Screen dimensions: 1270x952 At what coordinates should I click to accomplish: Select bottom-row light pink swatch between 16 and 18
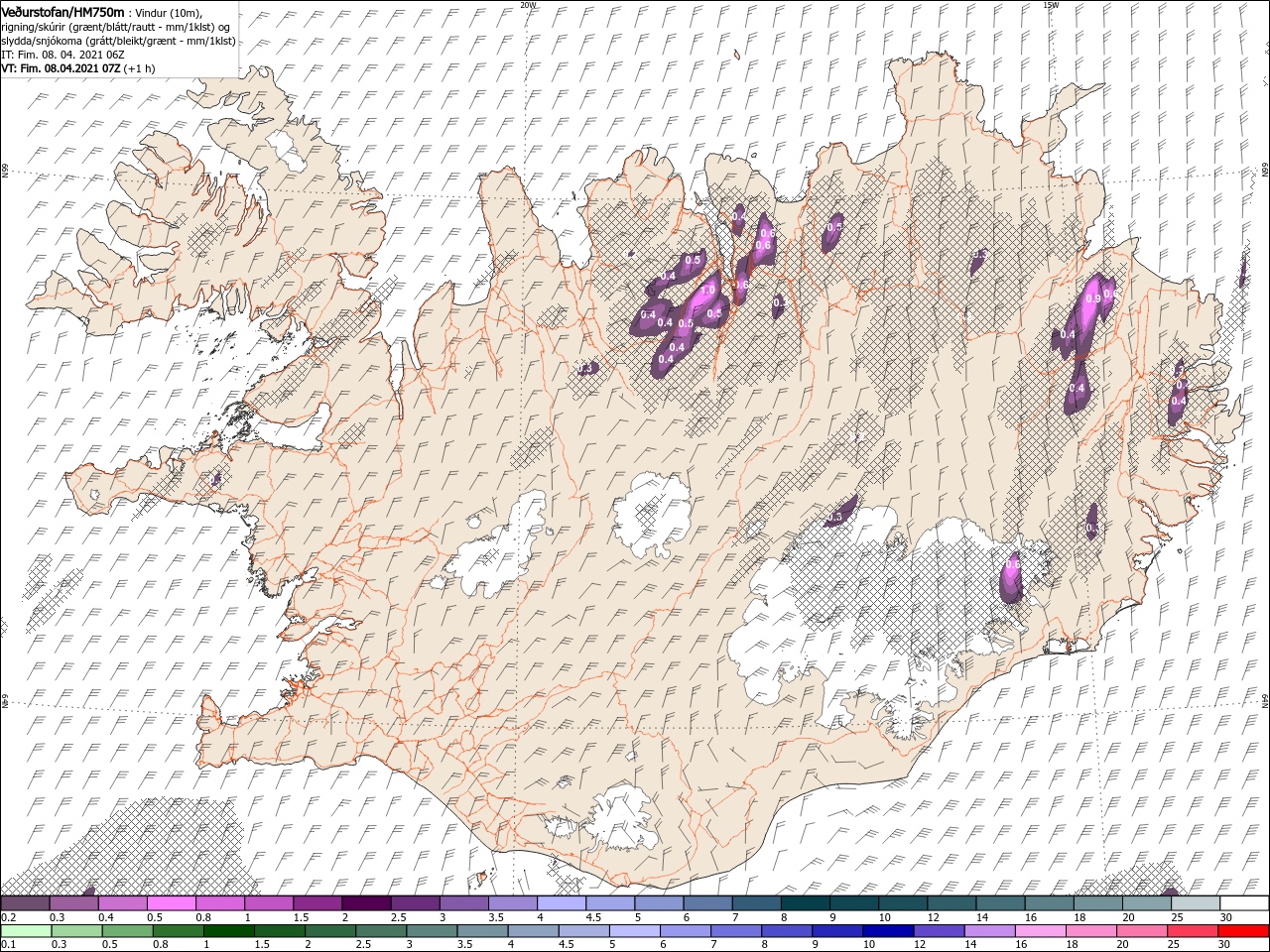pyautogui.click(x=1041, y=931)
